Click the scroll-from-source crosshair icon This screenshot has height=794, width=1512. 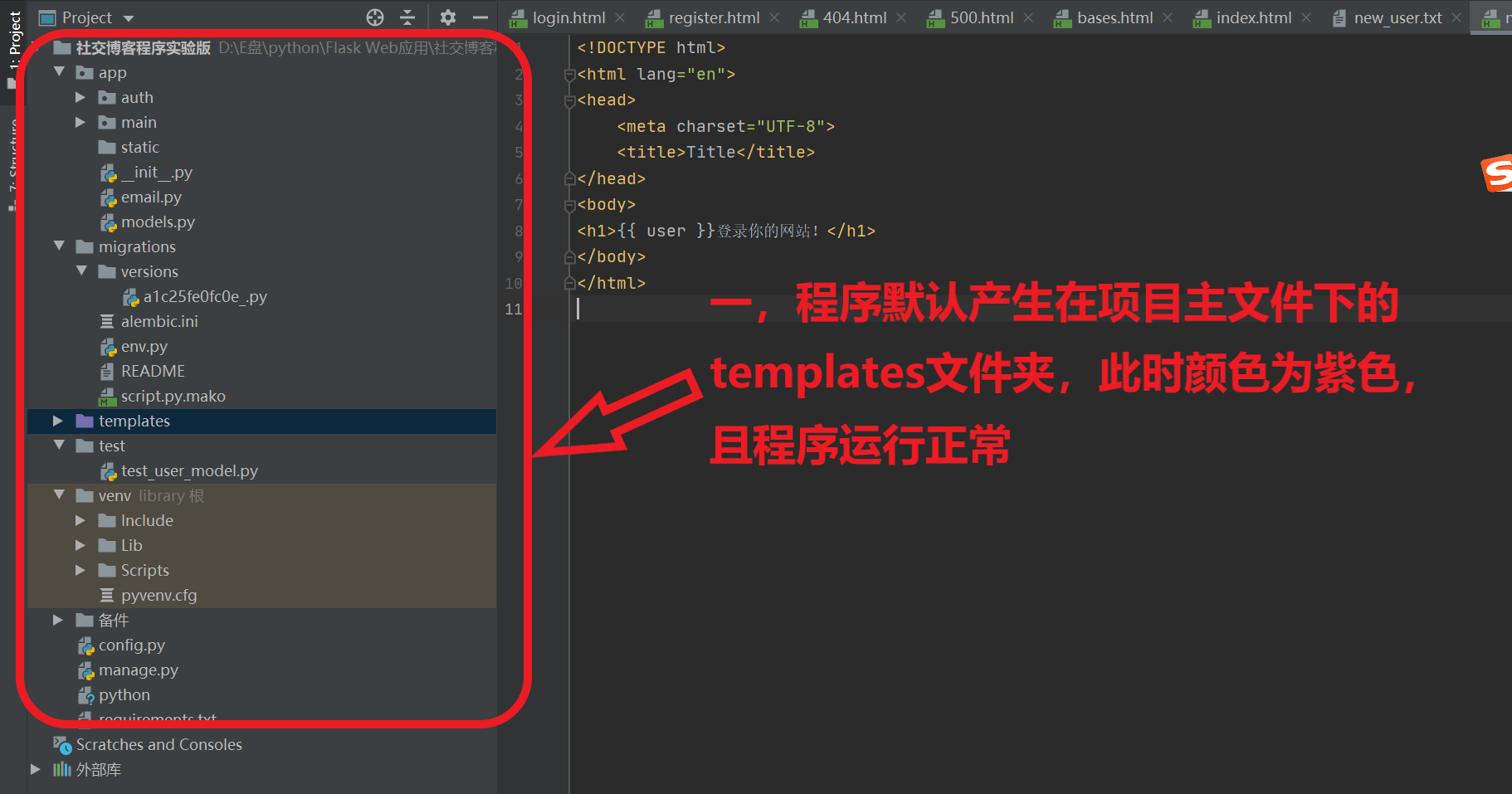click(374, 17)
